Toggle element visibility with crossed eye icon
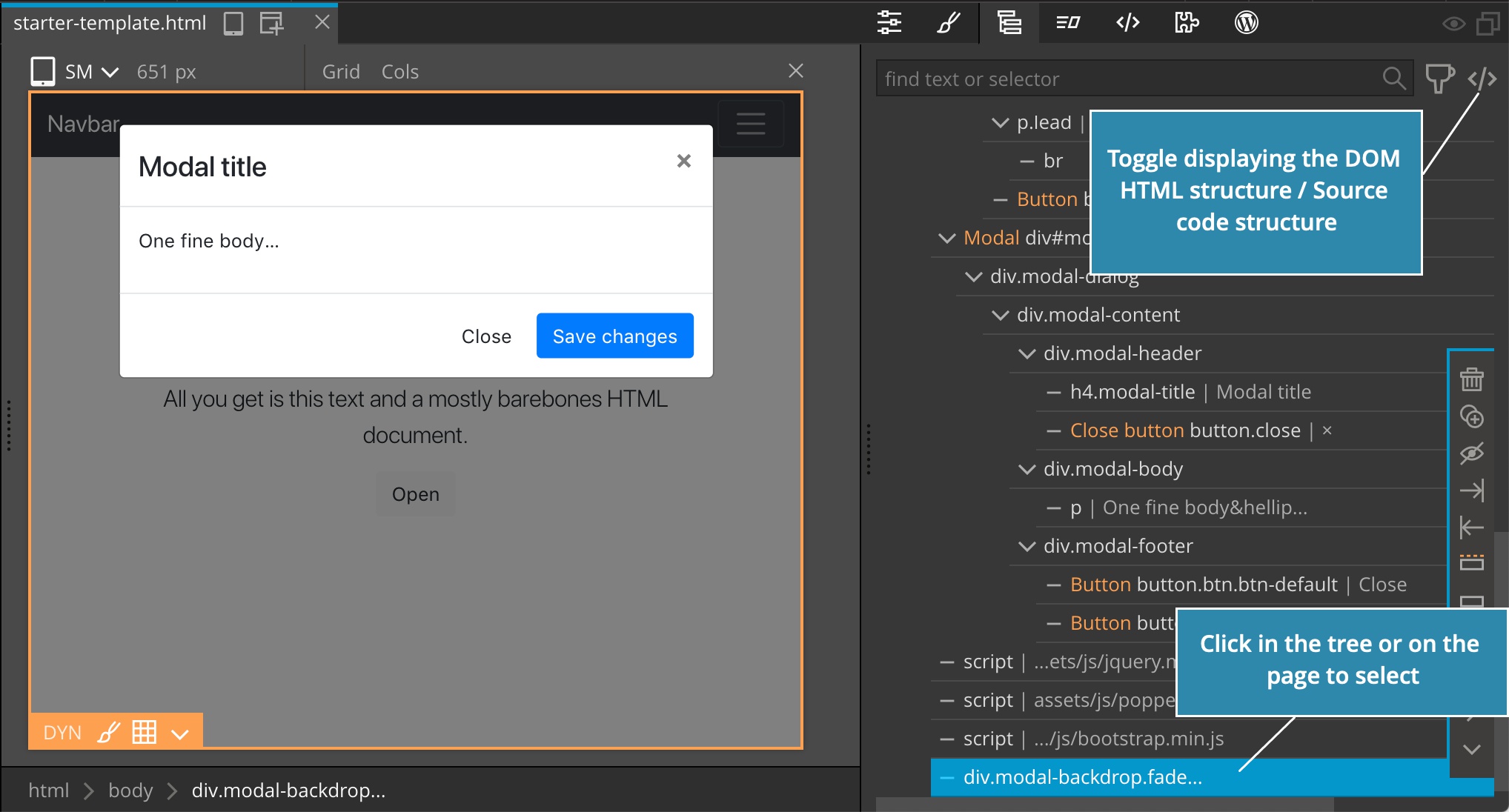 [x=1471, y=453]
